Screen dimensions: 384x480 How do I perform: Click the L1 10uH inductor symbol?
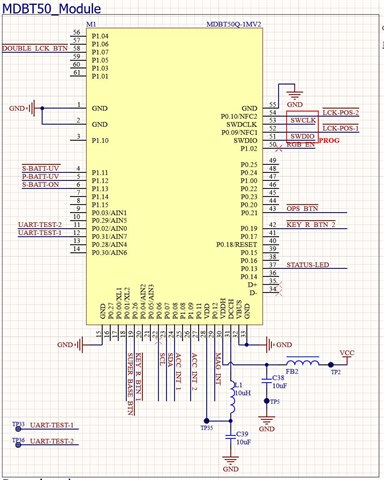pyautogui.click(x=232, y=398)
